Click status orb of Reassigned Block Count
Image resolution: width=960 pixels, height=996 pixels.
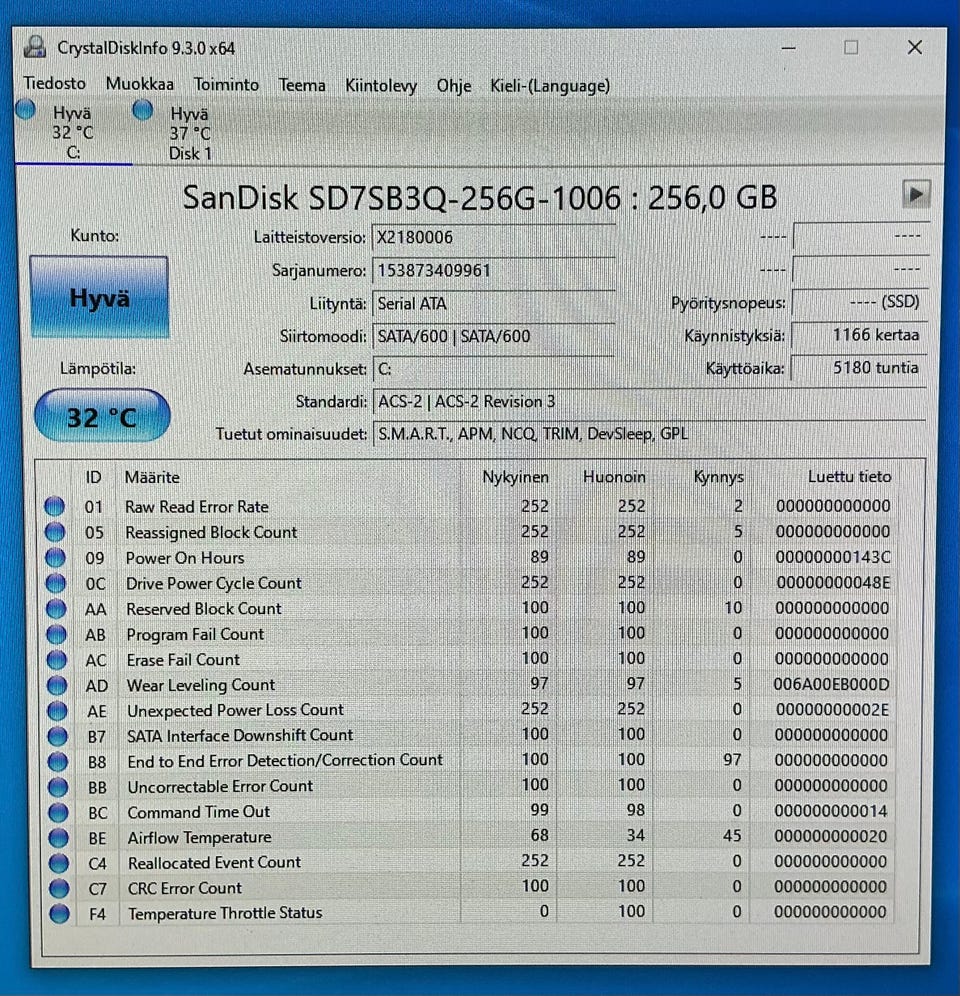[x=55, y=532]
